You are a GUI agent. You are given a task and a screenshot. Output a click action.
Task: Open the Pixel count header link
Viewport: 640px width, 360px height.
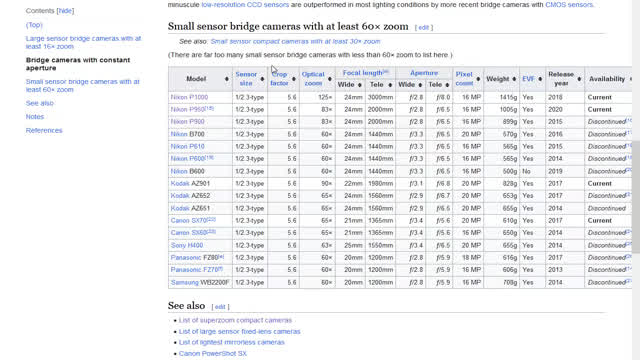coord(464,79)
